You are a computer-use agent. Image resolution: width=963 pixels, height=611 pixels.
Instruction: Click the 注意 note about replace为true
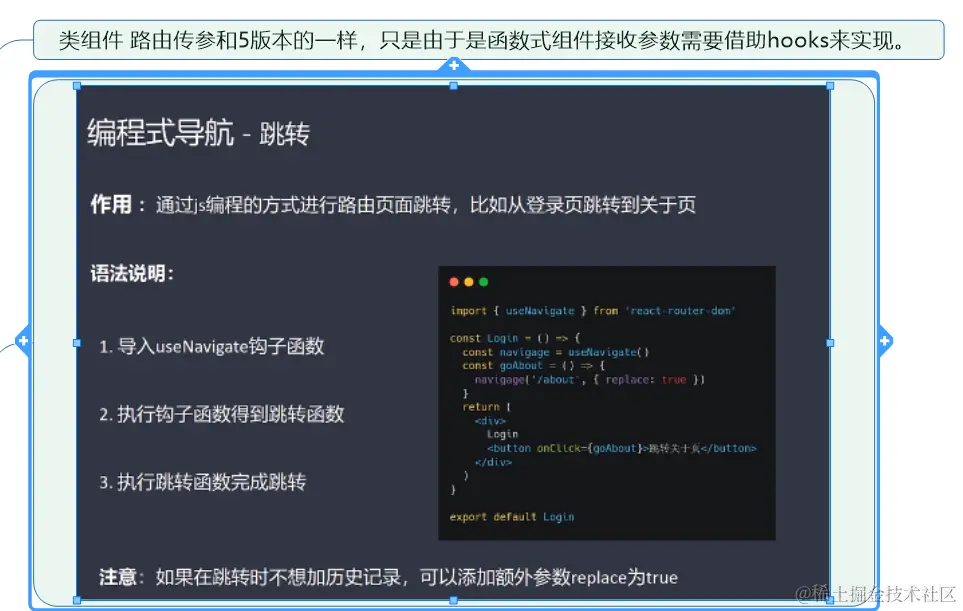[x=388, y=577]
